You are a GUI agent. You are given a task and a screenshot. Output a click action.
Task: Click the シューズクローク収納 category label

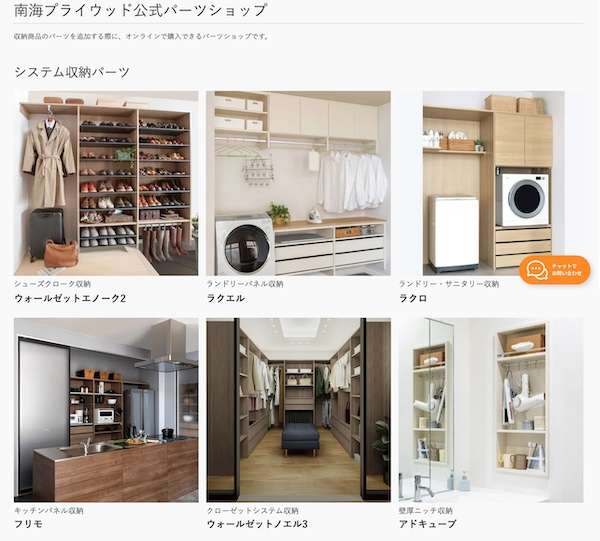click(x=52, y=284)
